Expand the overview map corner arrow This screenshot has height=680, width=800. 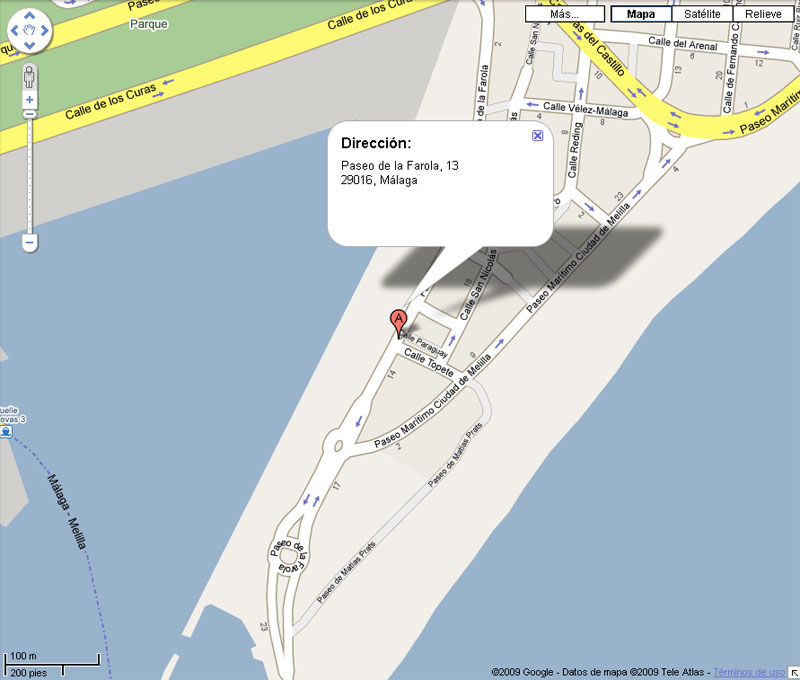click(x=794, y=673)
